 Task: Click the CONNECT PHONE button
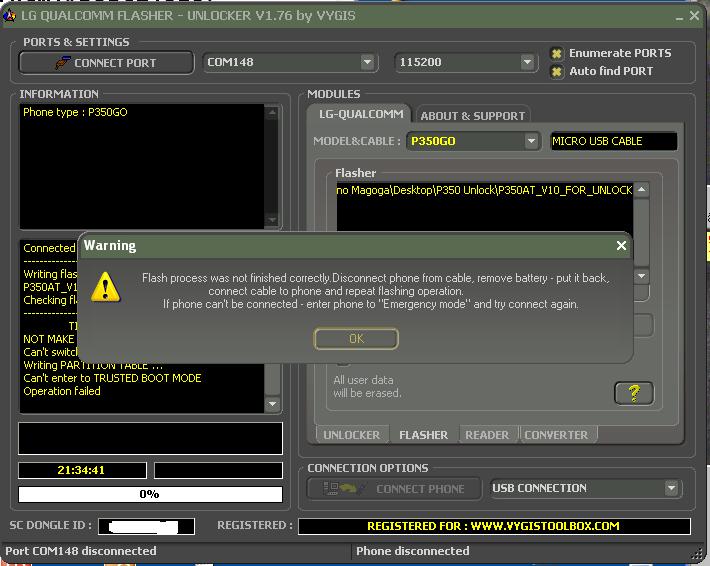(x=394, y=489)
